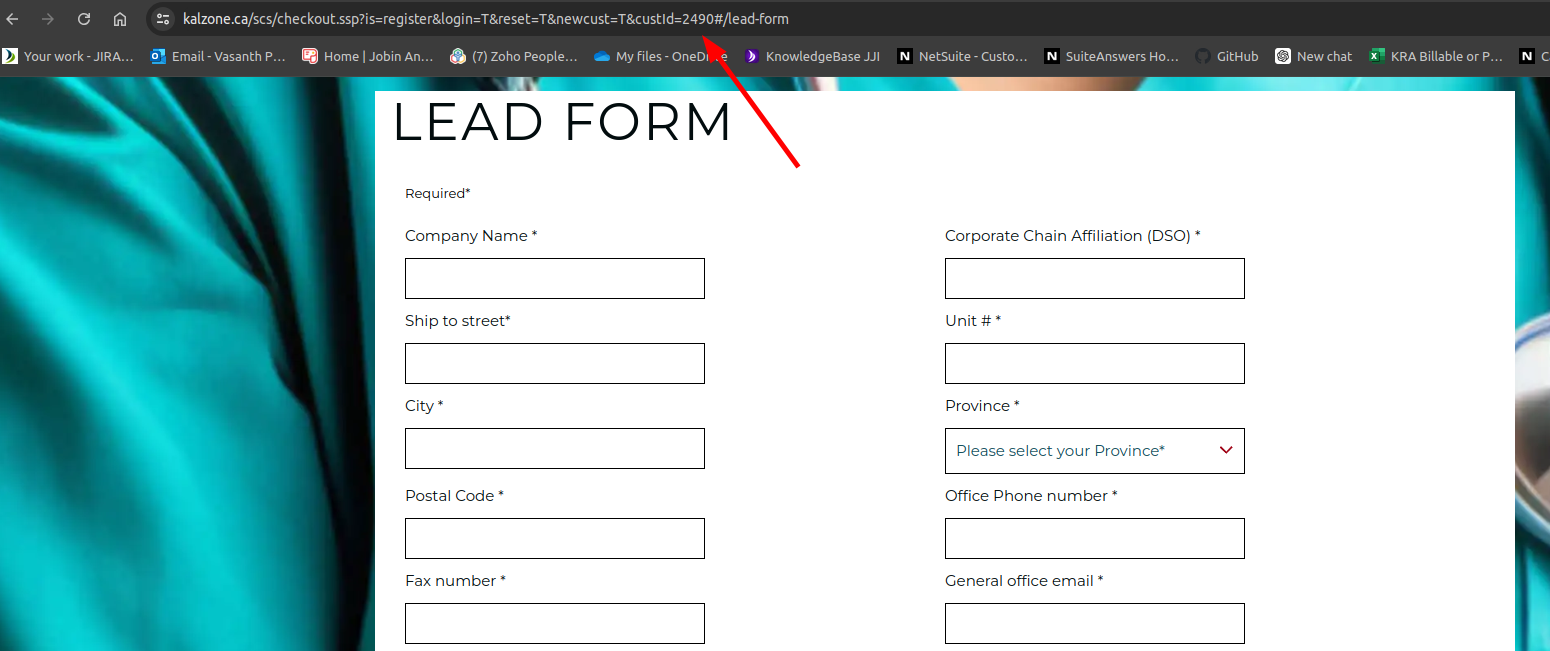Reload the page with refresh icon
This screenshot has height=651, width=1550.
tap(84, 19)
